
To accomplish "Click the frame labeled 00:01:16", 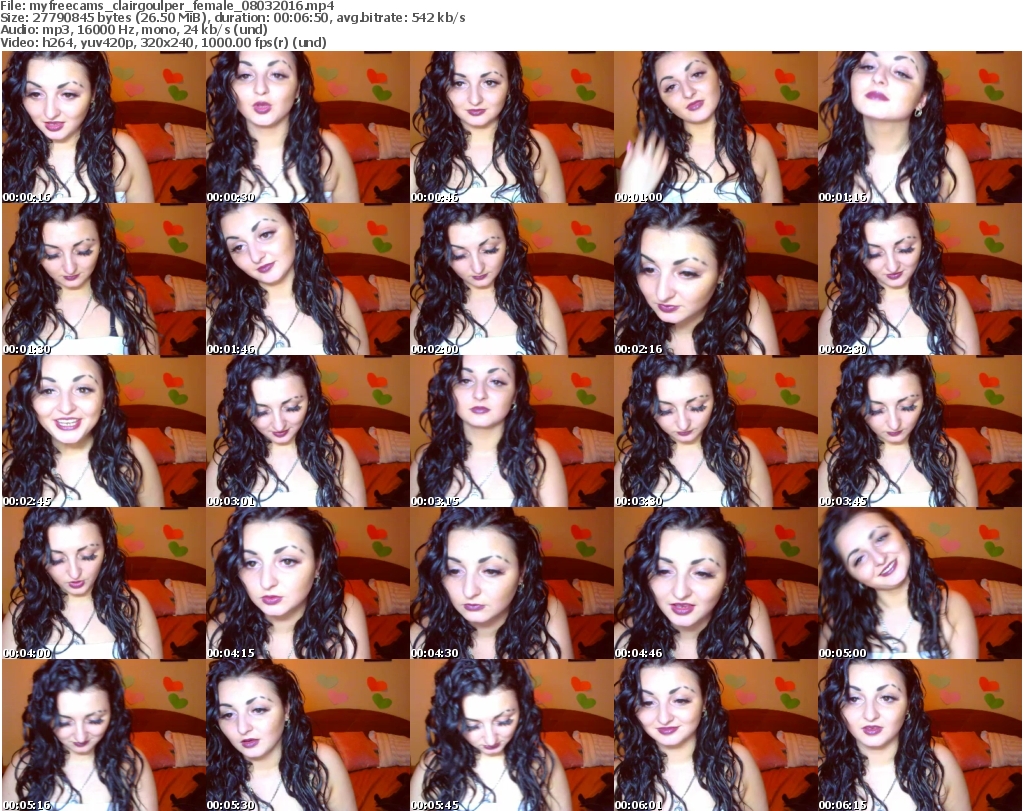I will pyautogui.click(x=919, y=127).
